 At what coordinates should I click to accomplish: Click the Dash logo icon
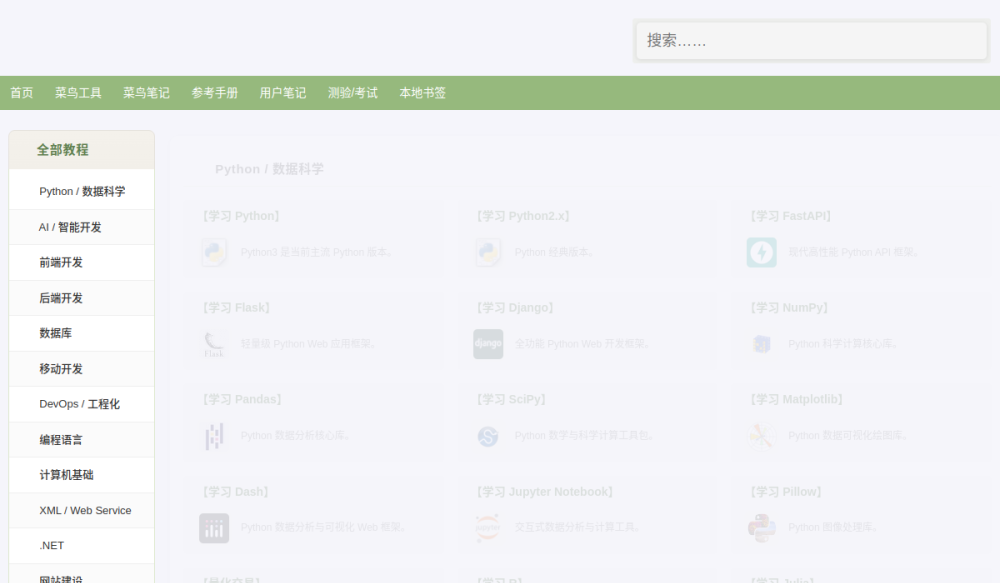coord(214,528)
